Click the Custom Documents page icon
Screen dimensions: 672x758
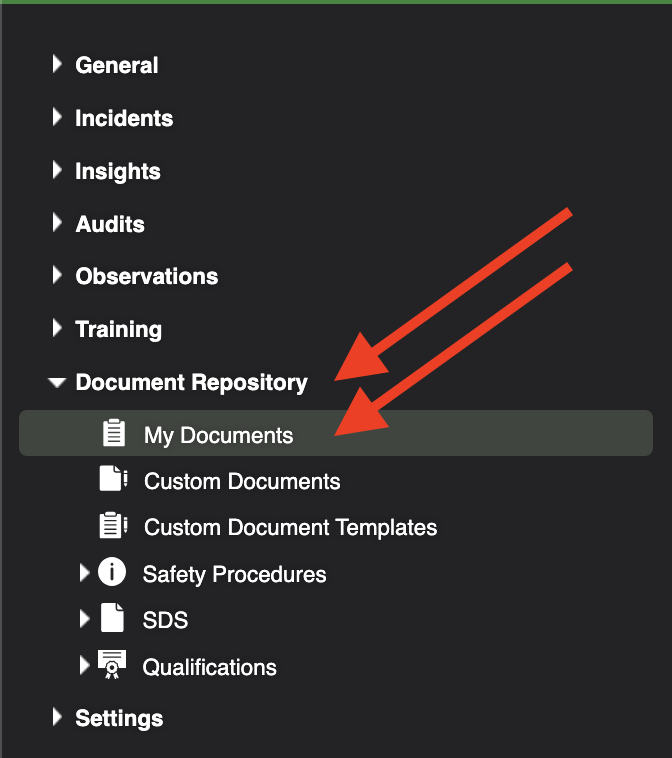(x=114, y=479)
